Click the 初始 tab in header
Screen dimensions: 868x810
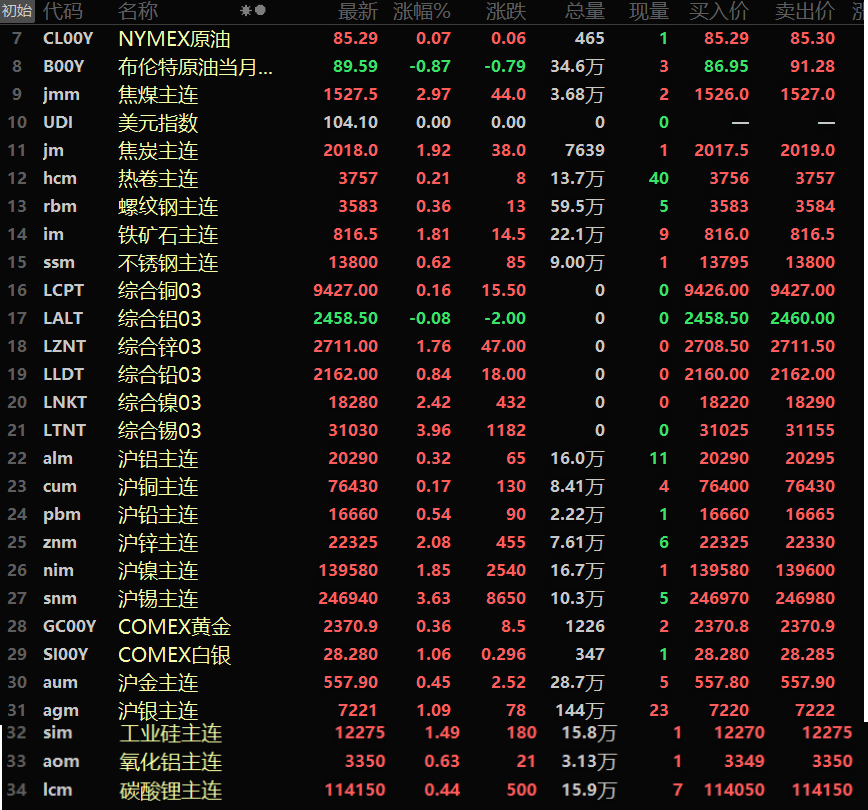[x=17, y=11]
